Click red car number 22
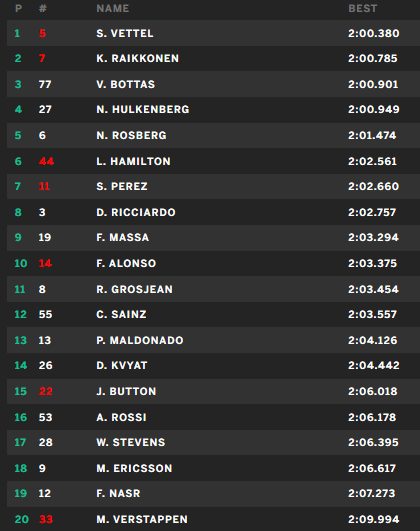 pos(46,391)
